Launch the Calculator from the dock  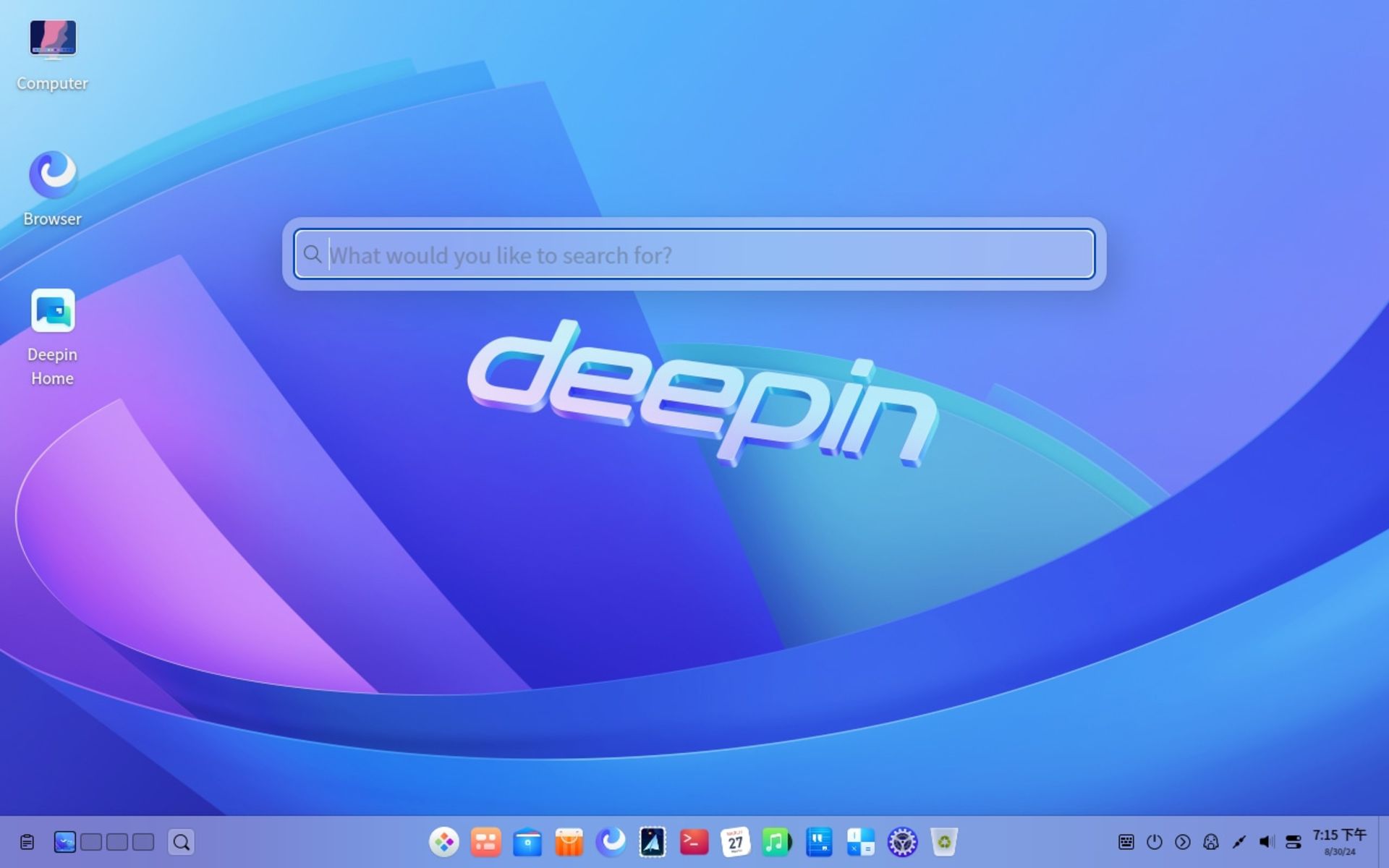pyautogui.click(x=860, y=842)
